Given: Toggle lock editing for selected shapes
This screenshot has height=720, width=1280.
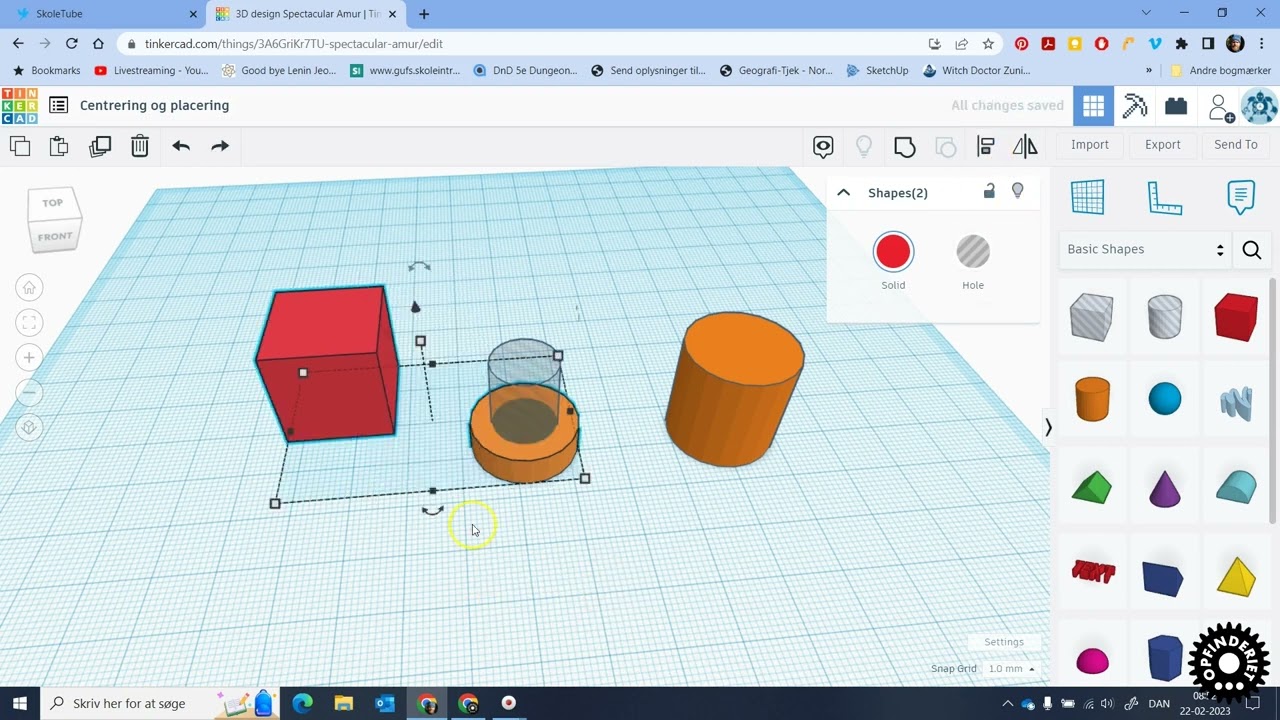Looking at the screenshot, I should 989,192.
